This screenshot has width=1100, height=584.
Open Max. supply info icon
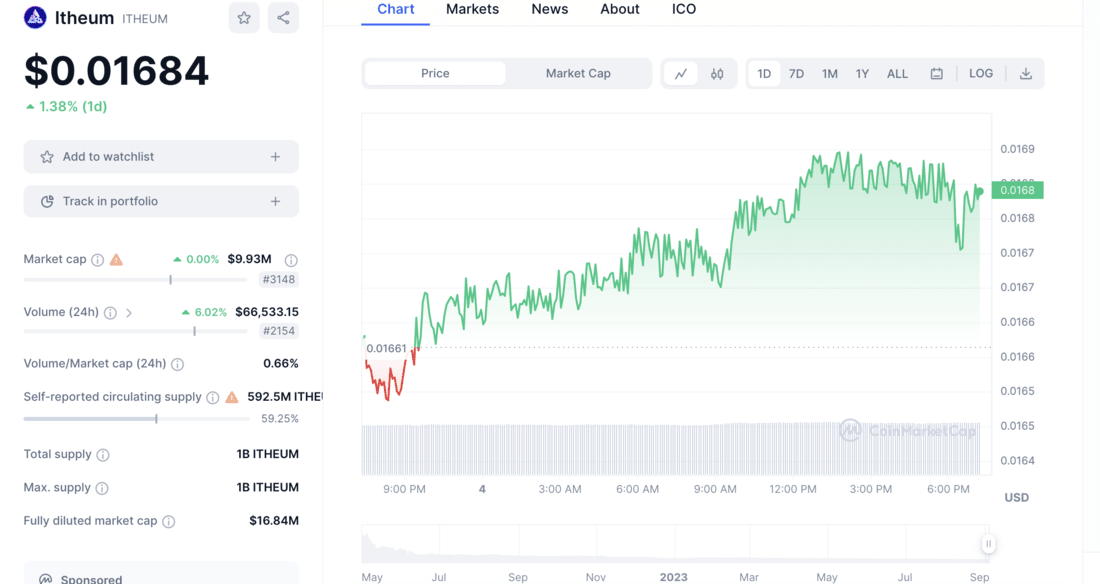(102, 488)
